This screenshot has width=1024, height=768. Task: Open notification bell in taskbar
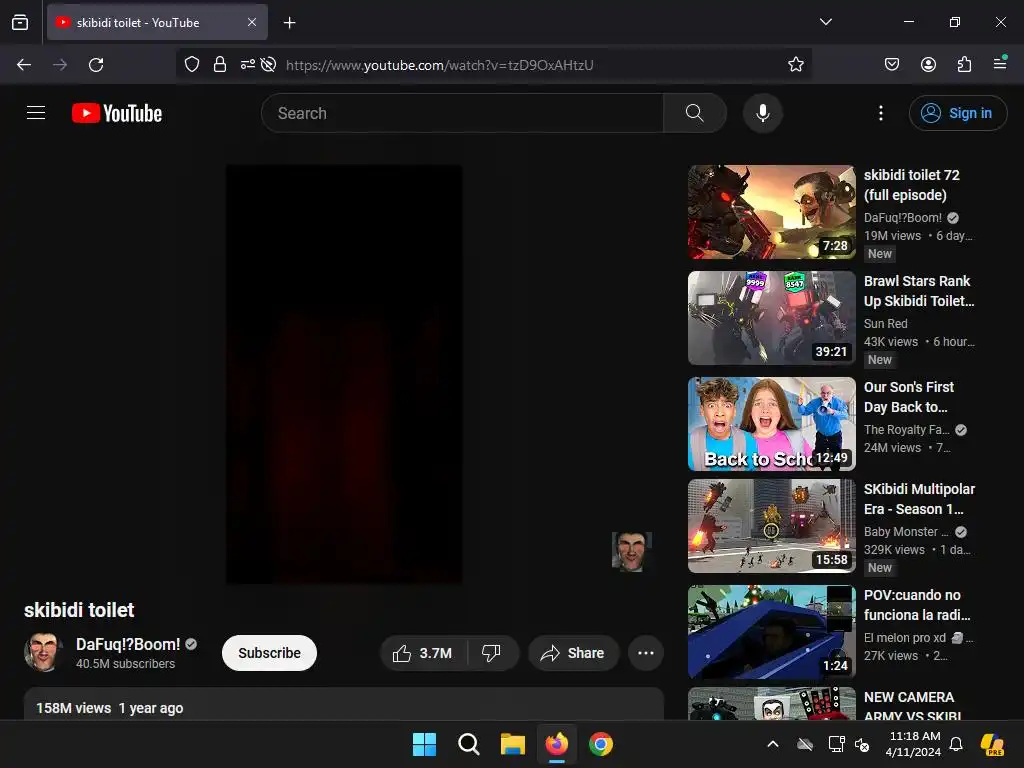[956, 744]
